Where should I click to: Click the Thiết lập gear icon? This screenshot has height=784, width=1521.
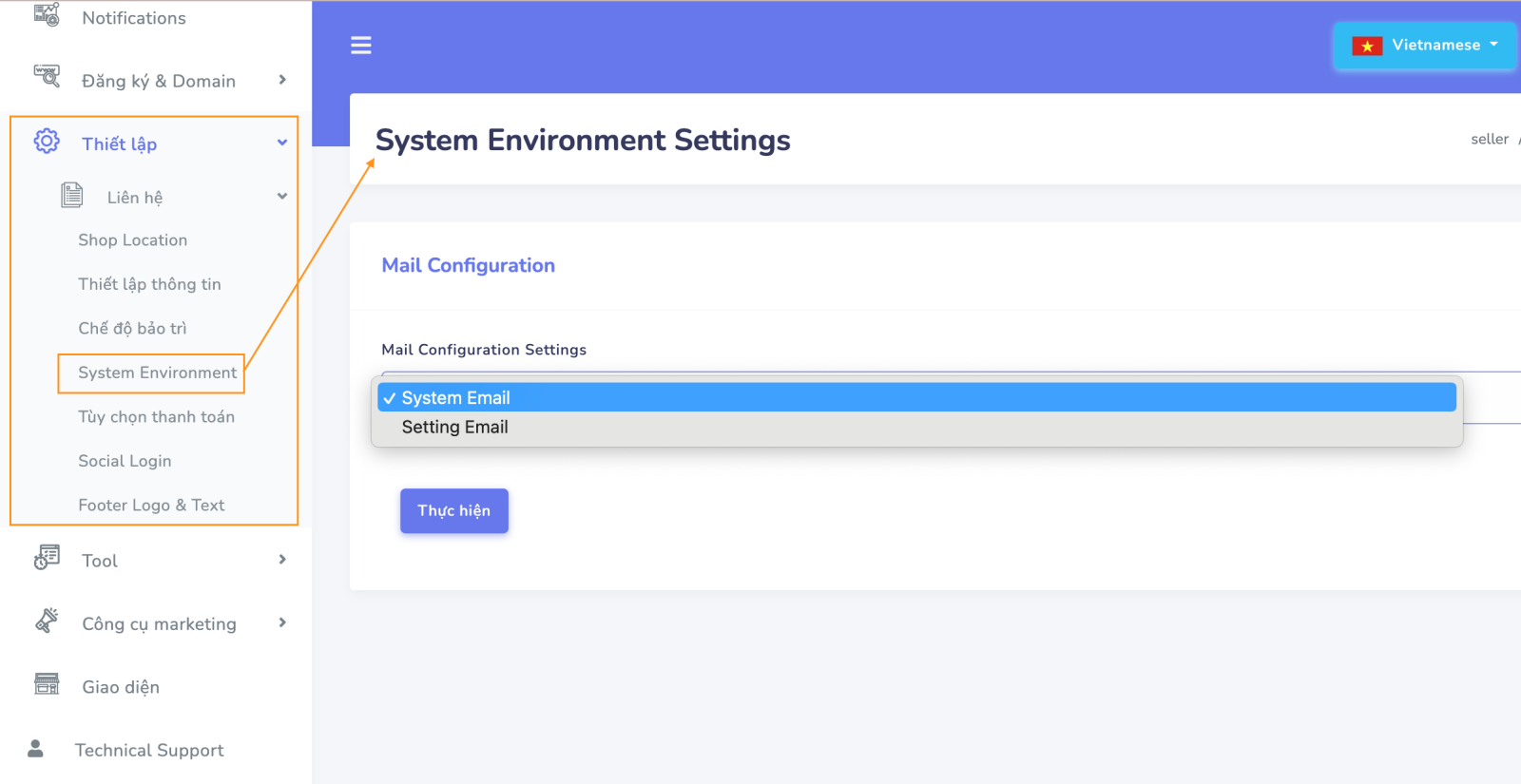pos(47,142)
